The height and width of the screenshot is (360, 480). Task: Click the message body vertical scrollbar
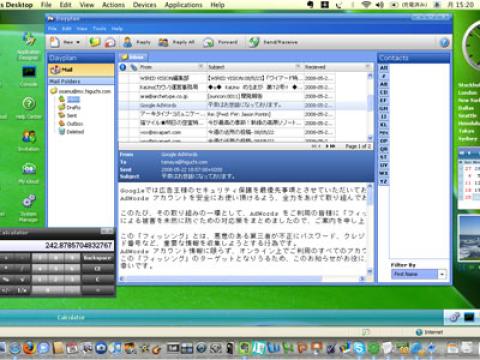370,229
